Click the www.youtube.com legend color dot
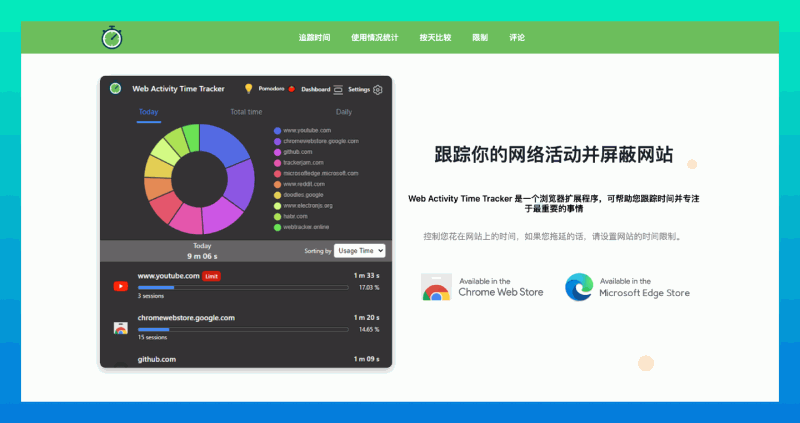Viewport: 800px width, 423px height. pyautogui.click(x=278, y=131)
